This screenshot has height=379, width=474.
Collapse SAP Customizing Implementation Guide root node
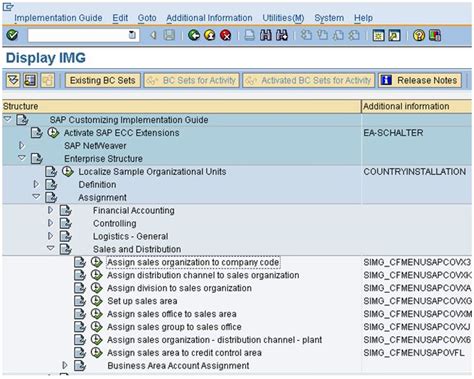8,119
